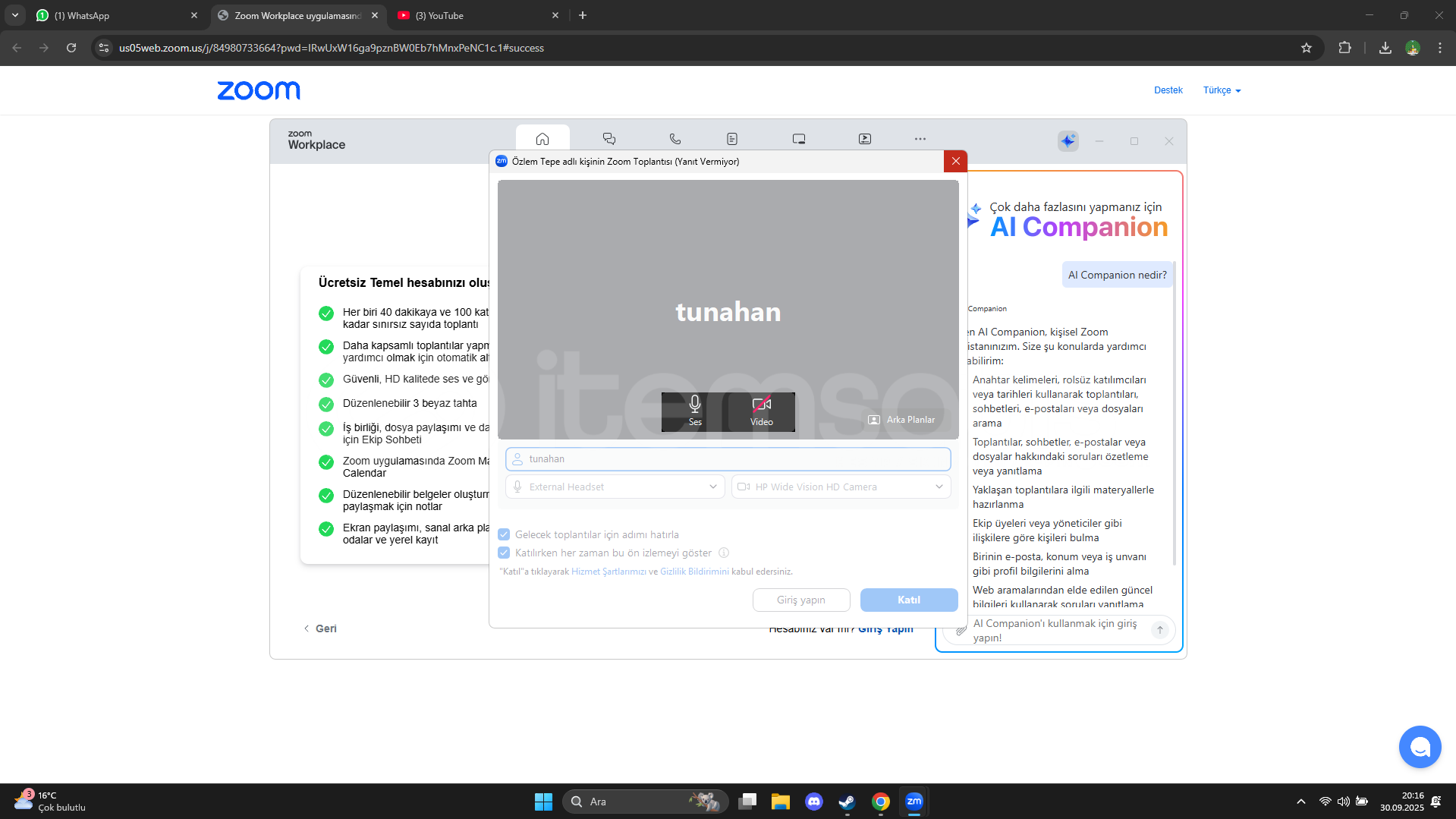
Task: Open the floating chat support bubble
Action: pyautogui.click(x=1419, y=747)
